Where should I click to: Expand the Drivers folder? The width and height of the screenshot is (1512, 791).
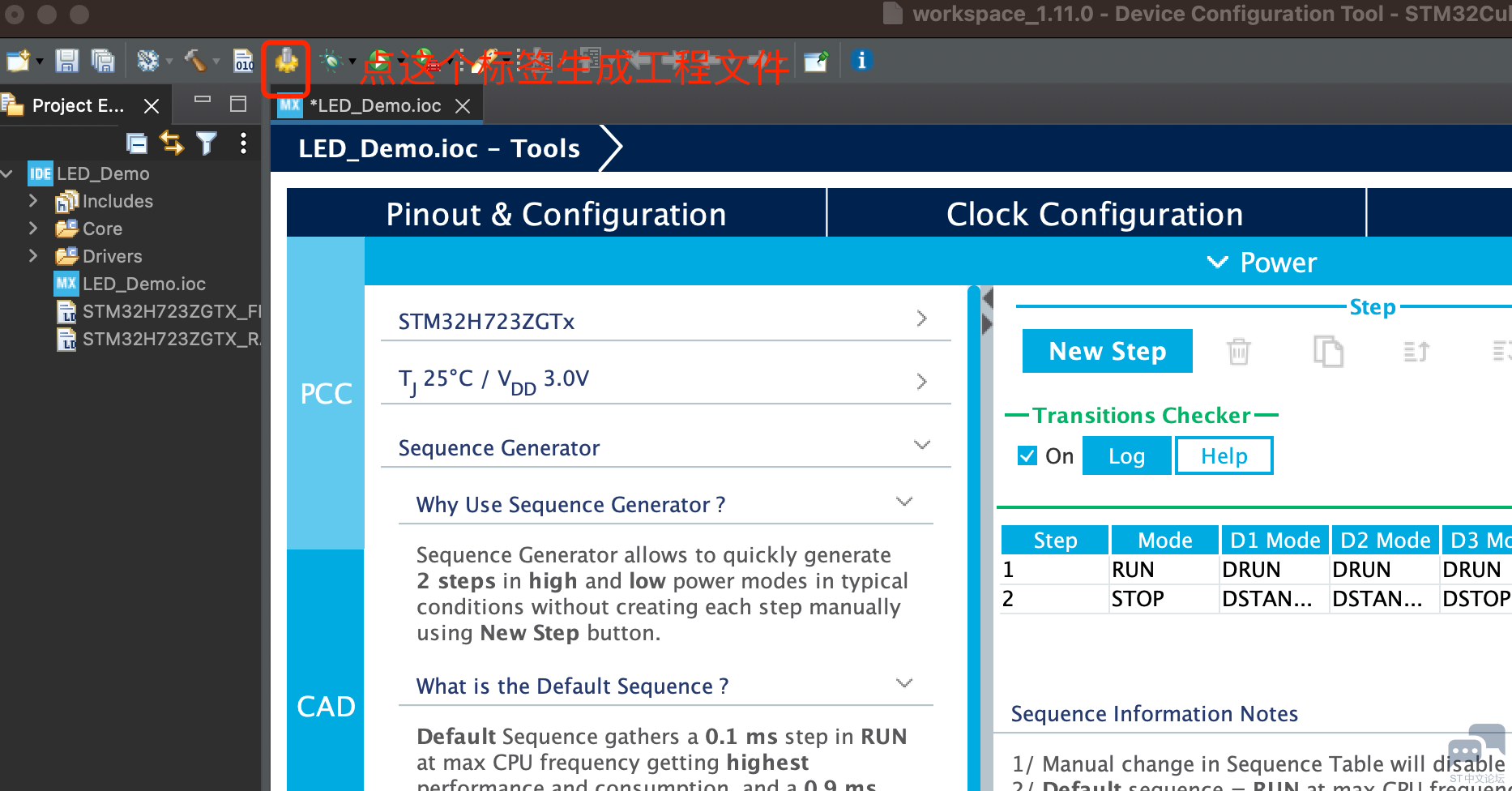click(x=33, y=255)
